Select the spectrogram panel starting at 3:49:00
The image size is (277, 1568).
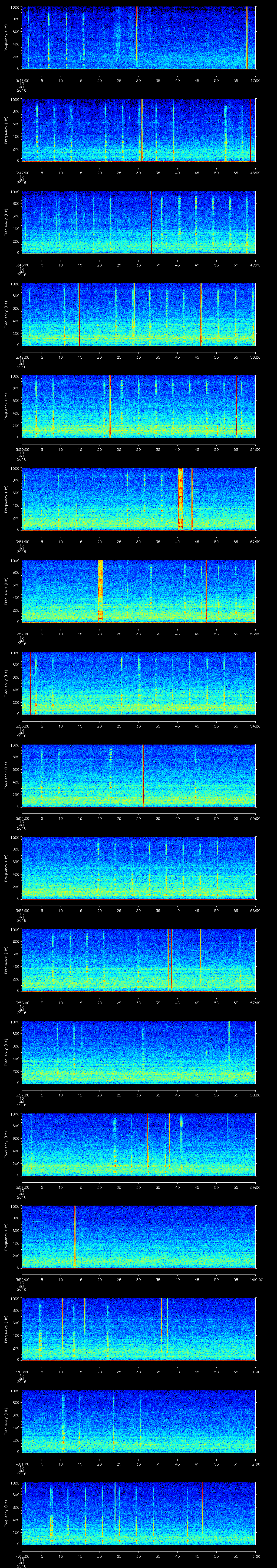click(139, 314)
